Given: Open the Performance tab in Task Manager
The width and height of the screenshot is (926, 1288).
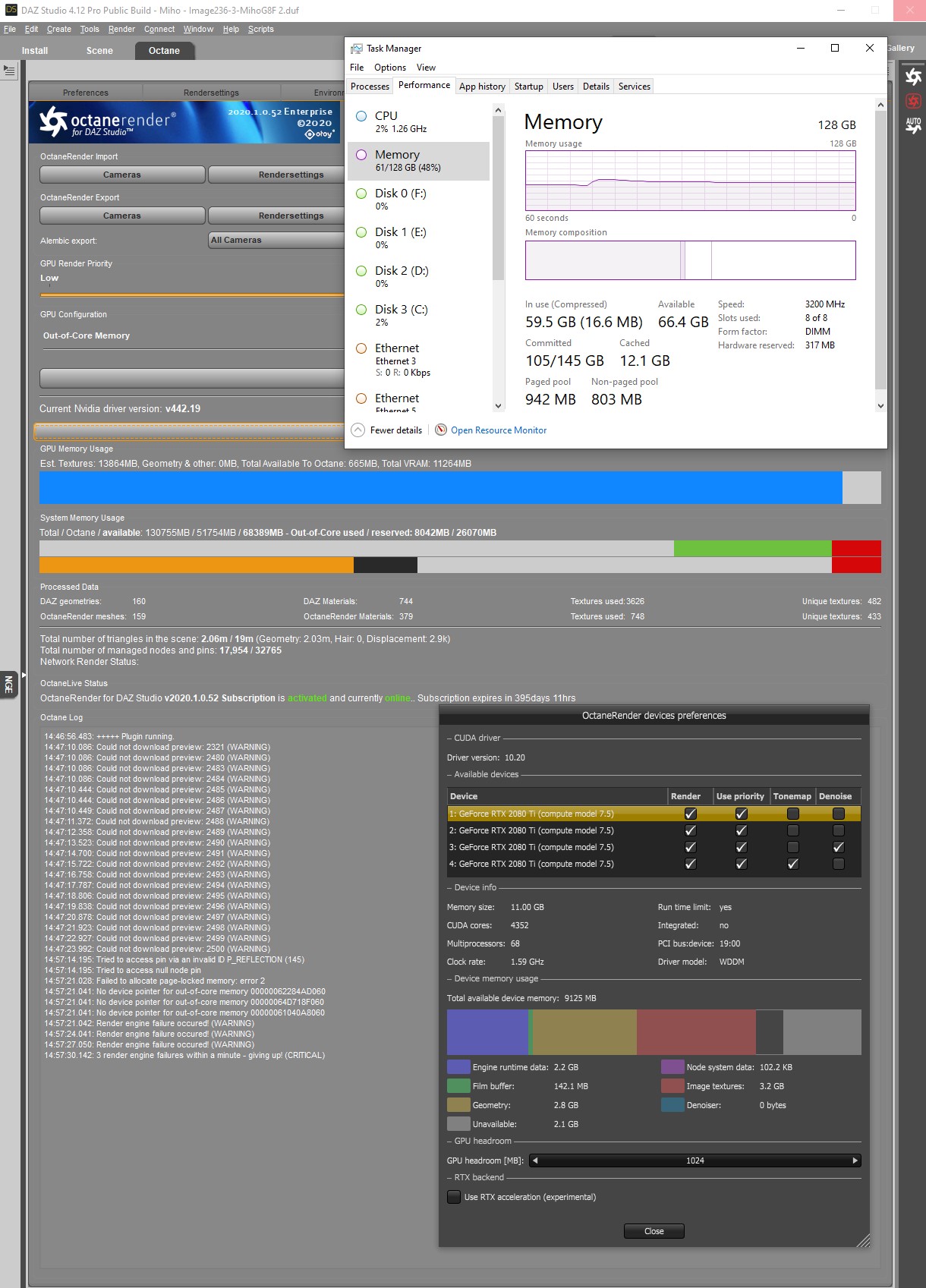Looking at the screenshot, I should (424, 85).
